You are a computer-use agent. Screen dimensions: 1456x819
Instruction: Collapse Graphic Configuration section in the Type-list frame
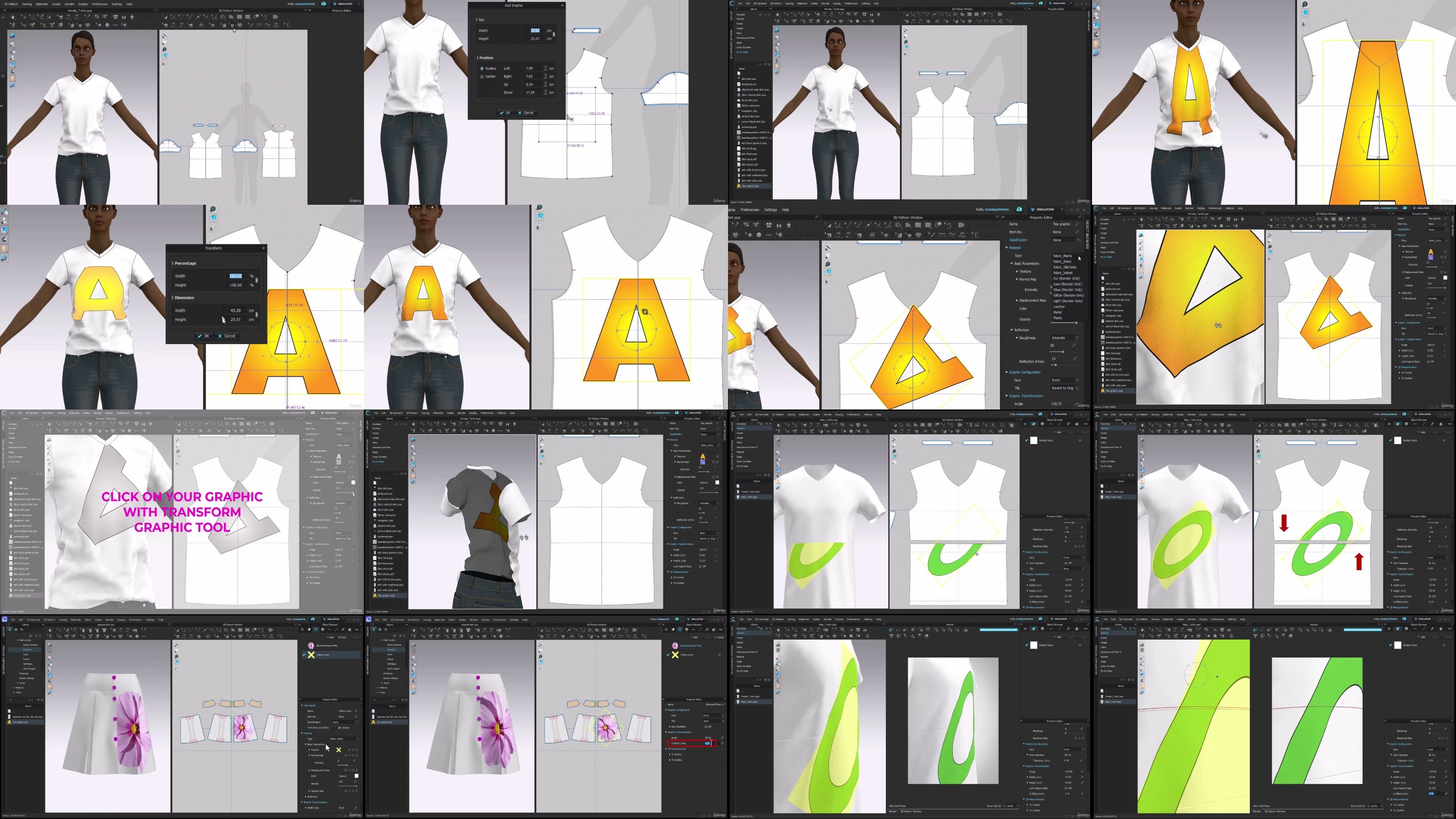1006,372
